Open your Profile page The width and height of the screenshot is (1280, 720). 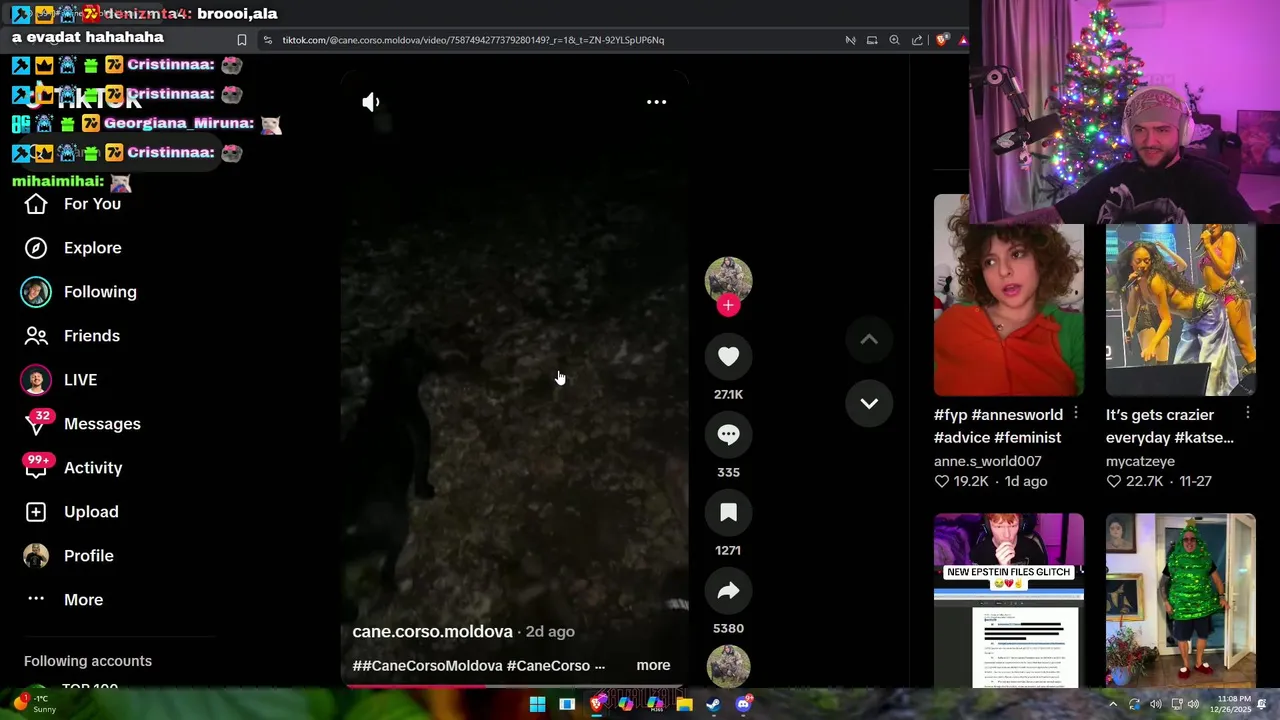coord(88,556)
